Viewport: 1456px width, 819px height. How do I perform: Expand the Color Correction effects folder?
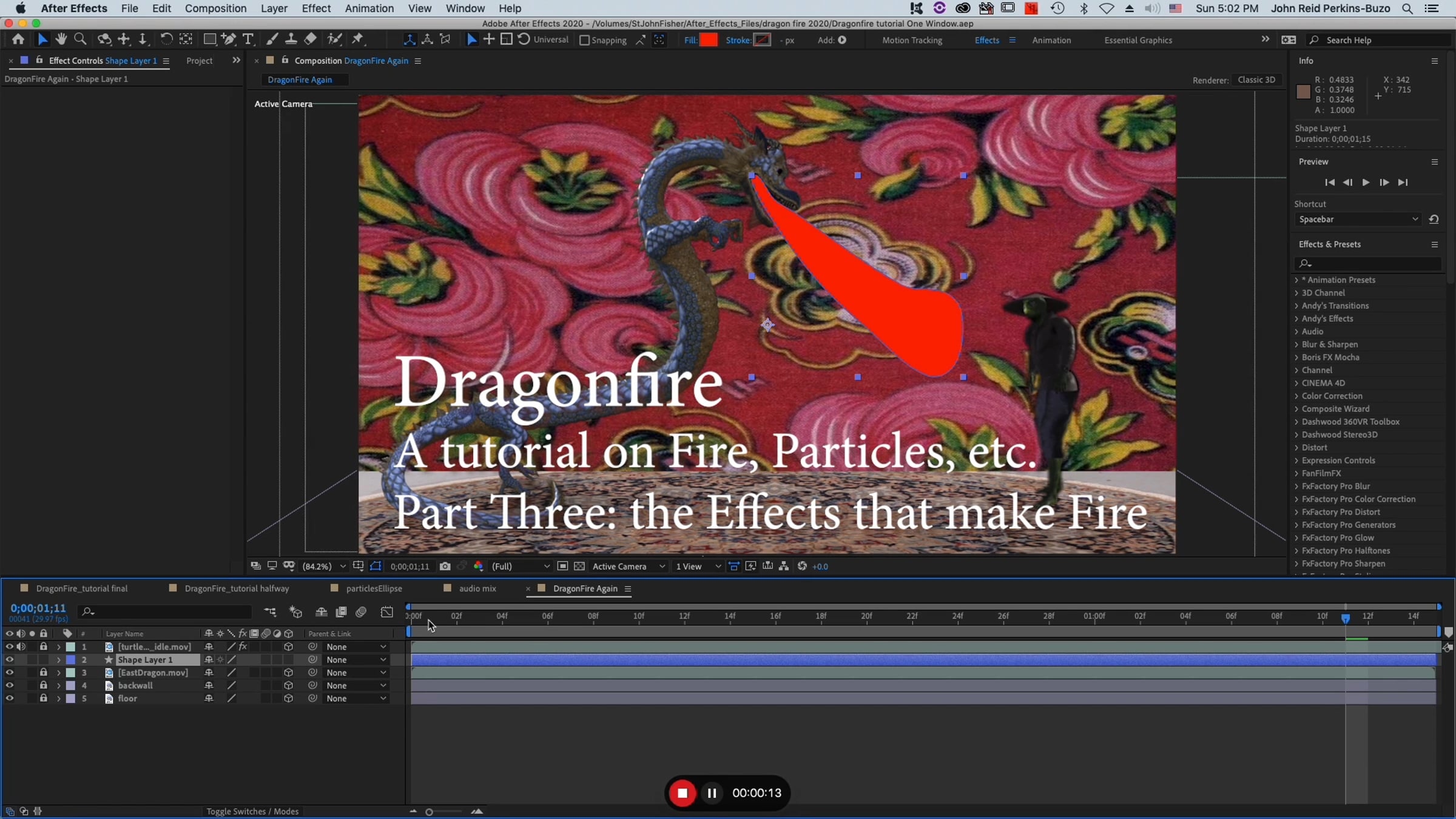point(1296,396)
